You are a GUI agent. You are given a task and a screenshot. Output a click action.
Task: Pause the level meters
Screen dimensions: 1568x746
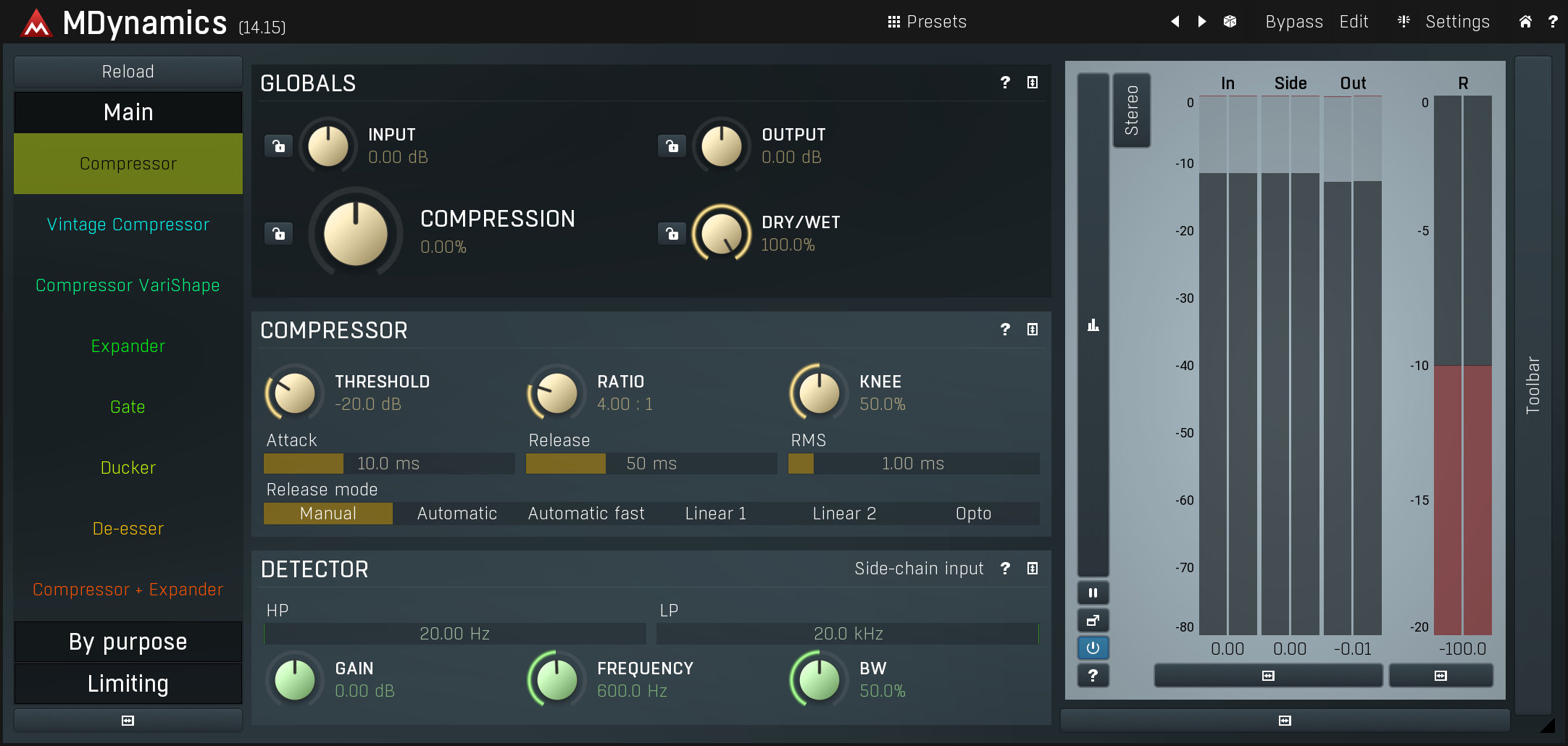point(1093,592)
